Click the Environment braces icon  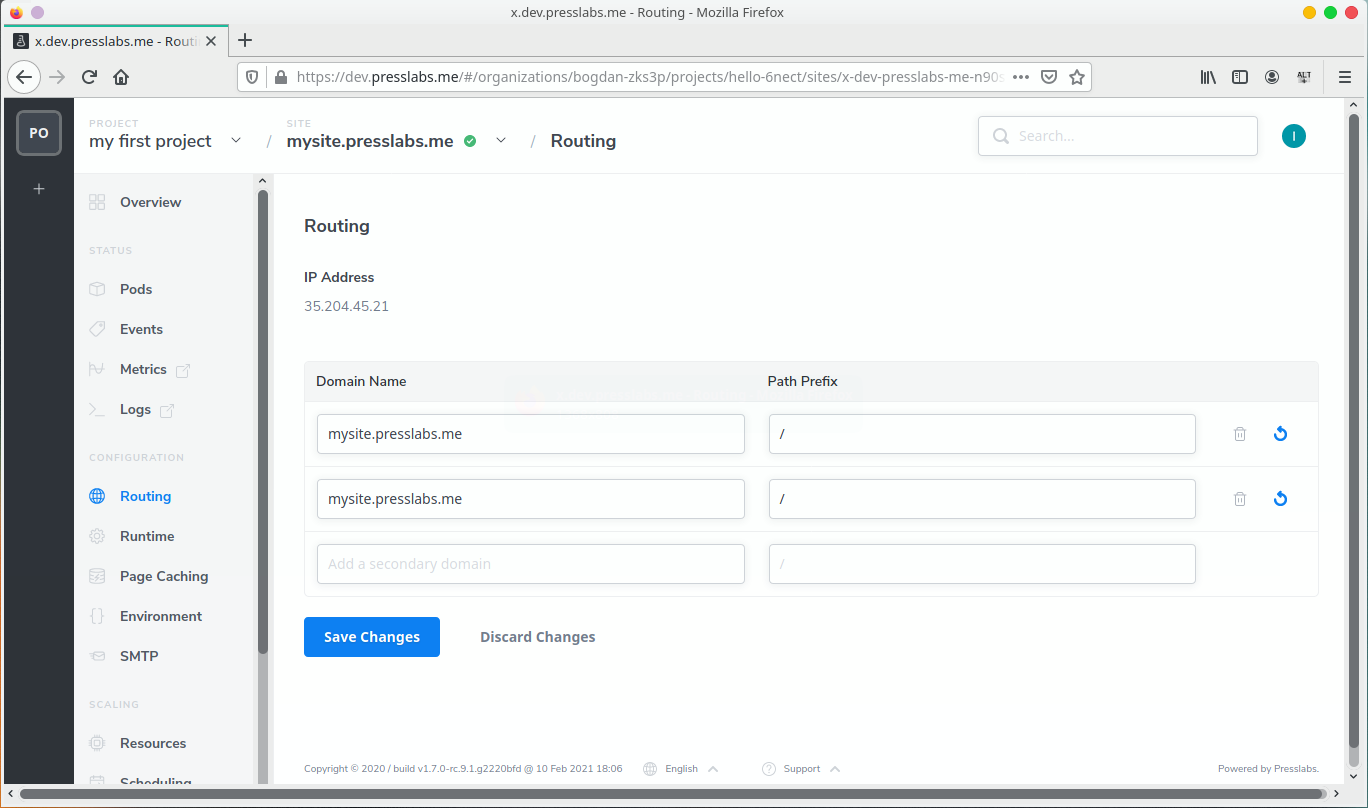click(97, 616)
